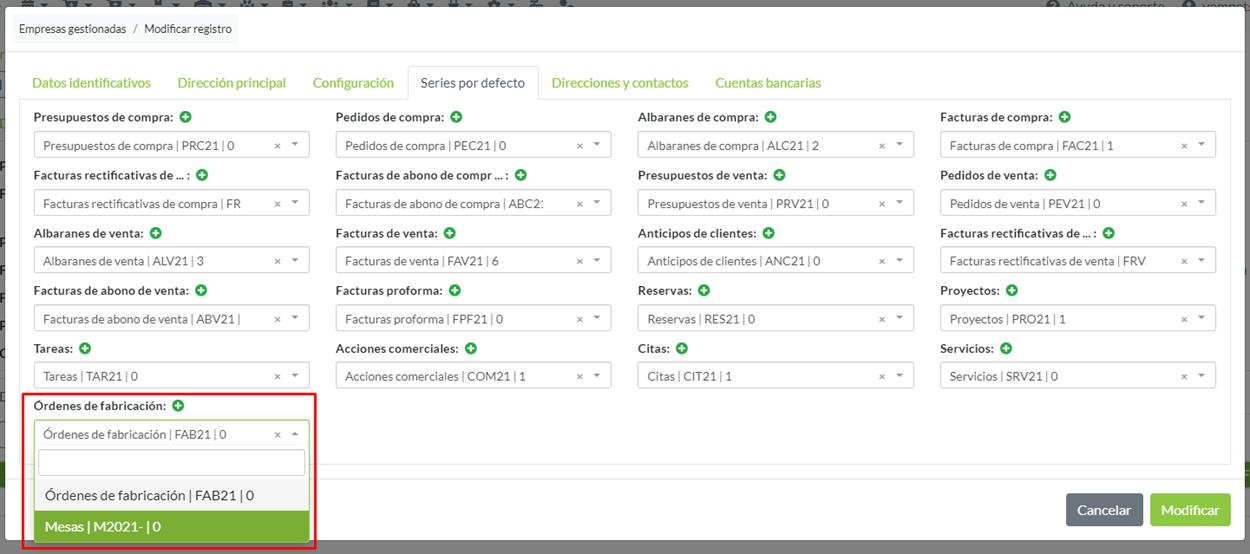1250x554 pixels.
Task: Clear the Proyectos series with x
Action: click(x=1184, y=320)
